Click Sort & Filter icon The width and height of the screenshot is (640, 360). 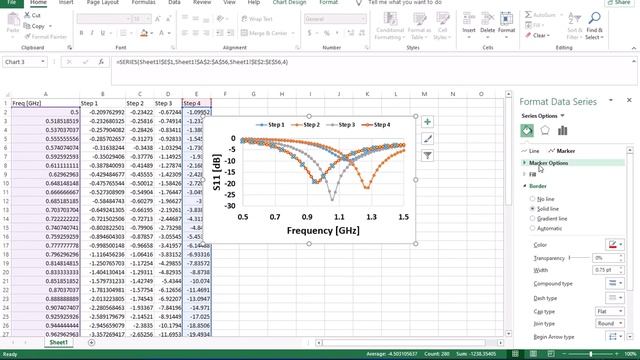coord(575,18)
